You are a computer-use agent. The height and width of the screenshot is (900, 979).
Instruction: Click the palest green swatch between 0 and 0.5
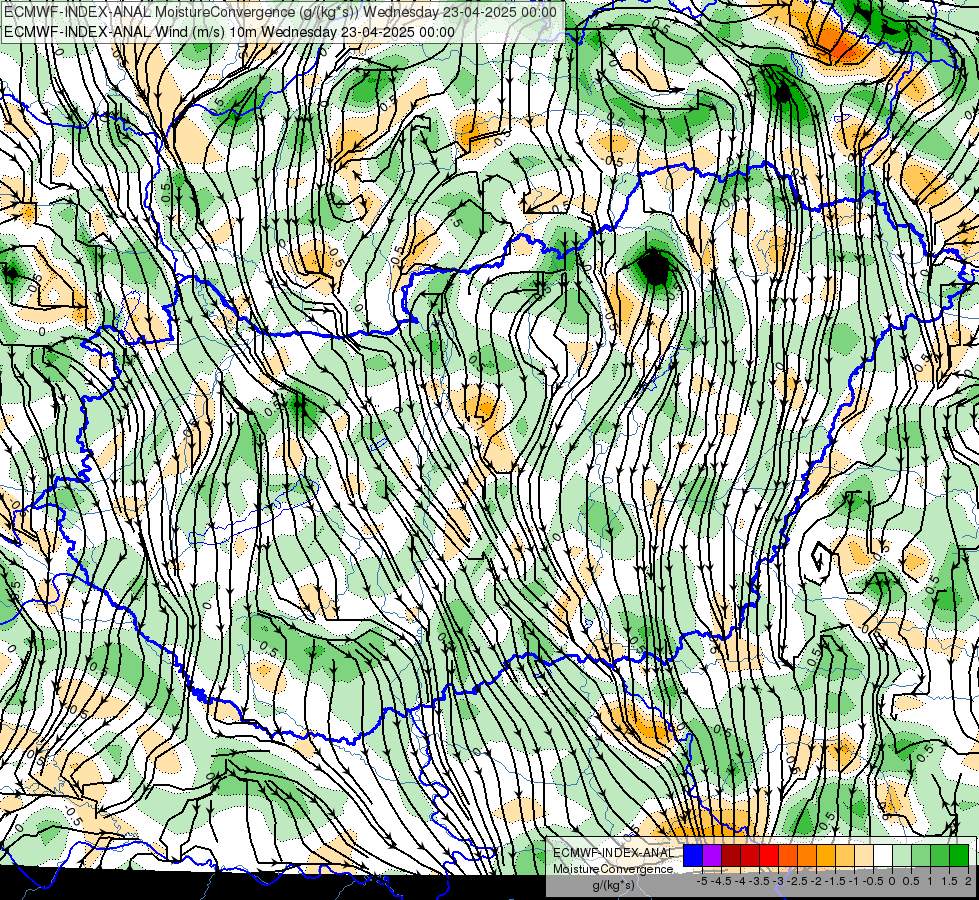902,855
